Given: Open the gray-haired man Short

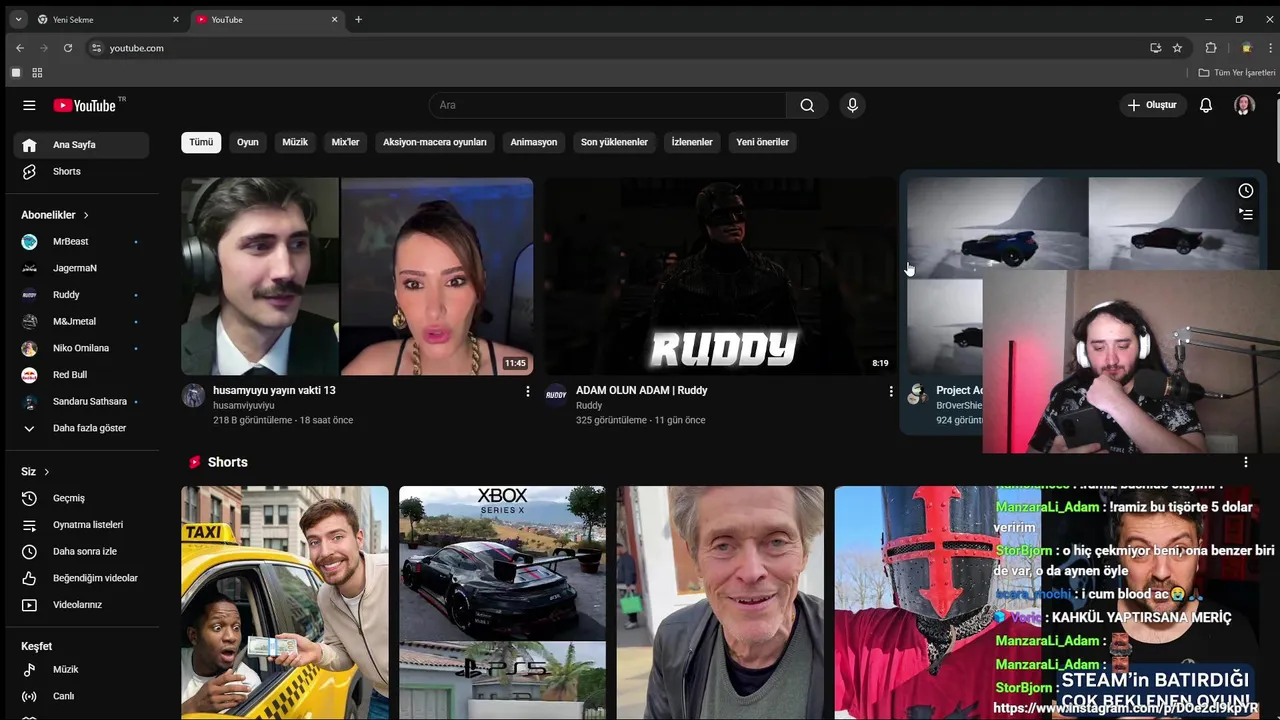Looking at the screenshot, I should coord(720,603).
